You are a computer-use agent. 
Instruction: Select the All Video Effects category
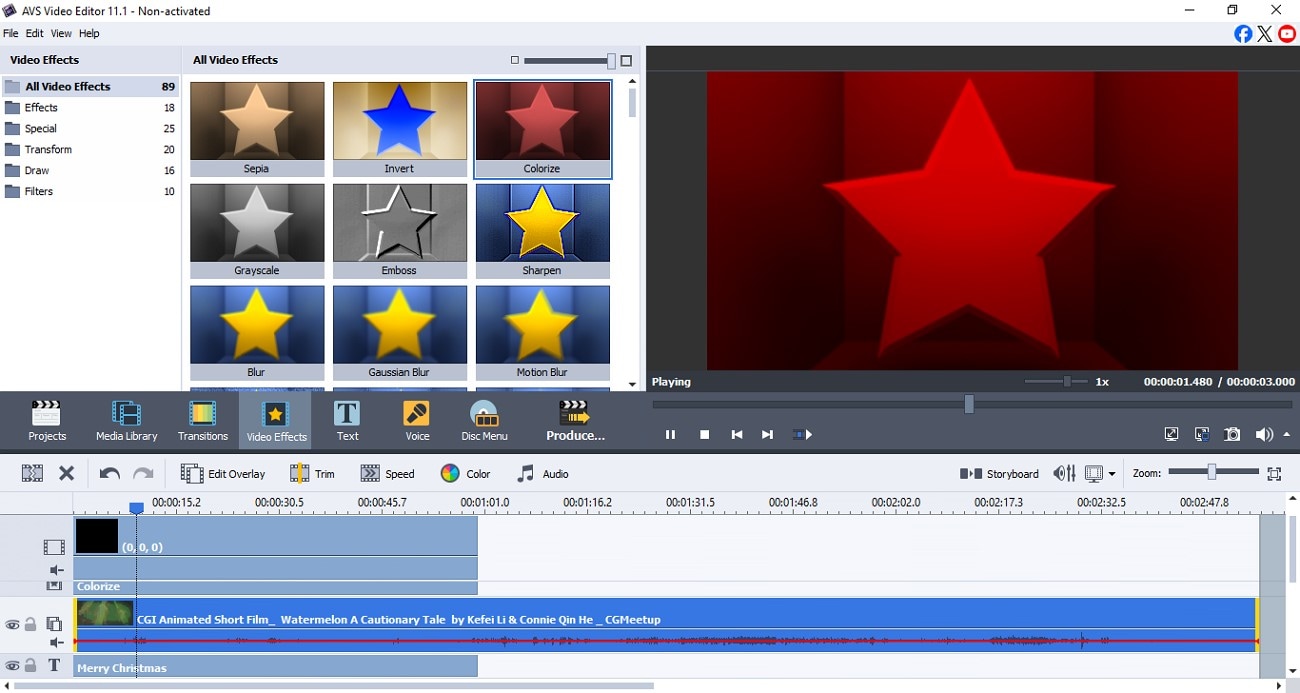coord(90,87)
